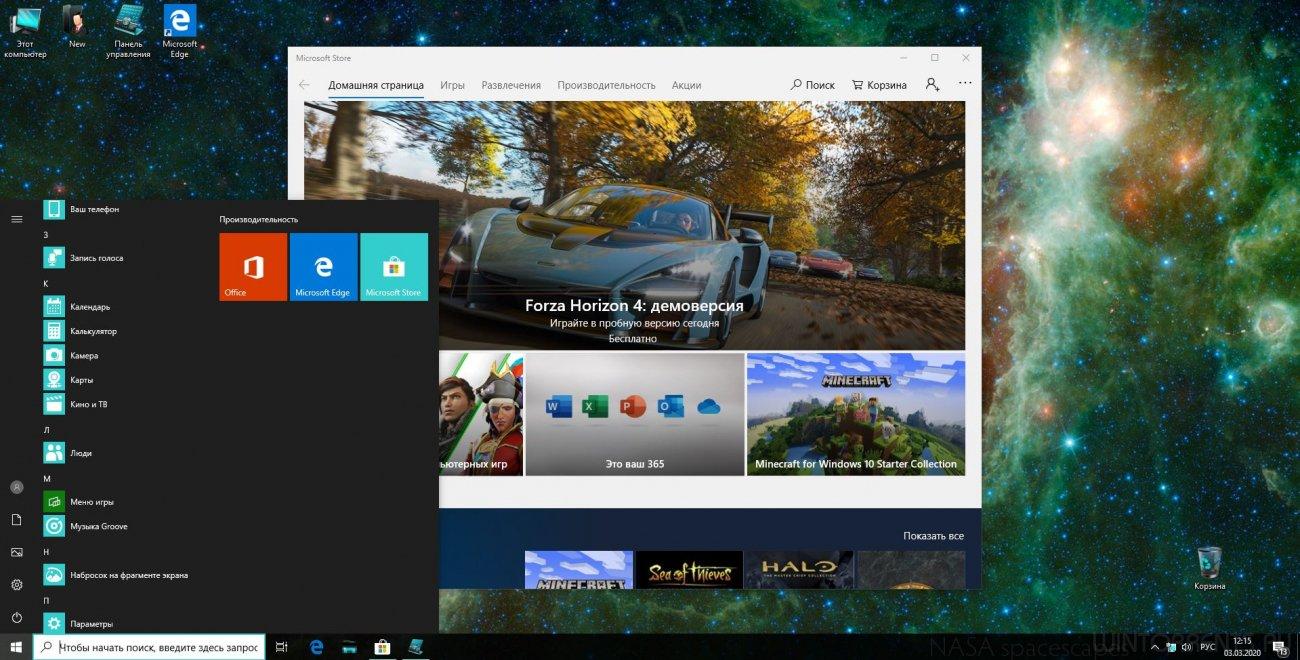Open Edge from the taskbar
1300x660 pixels.
(316, 647)
